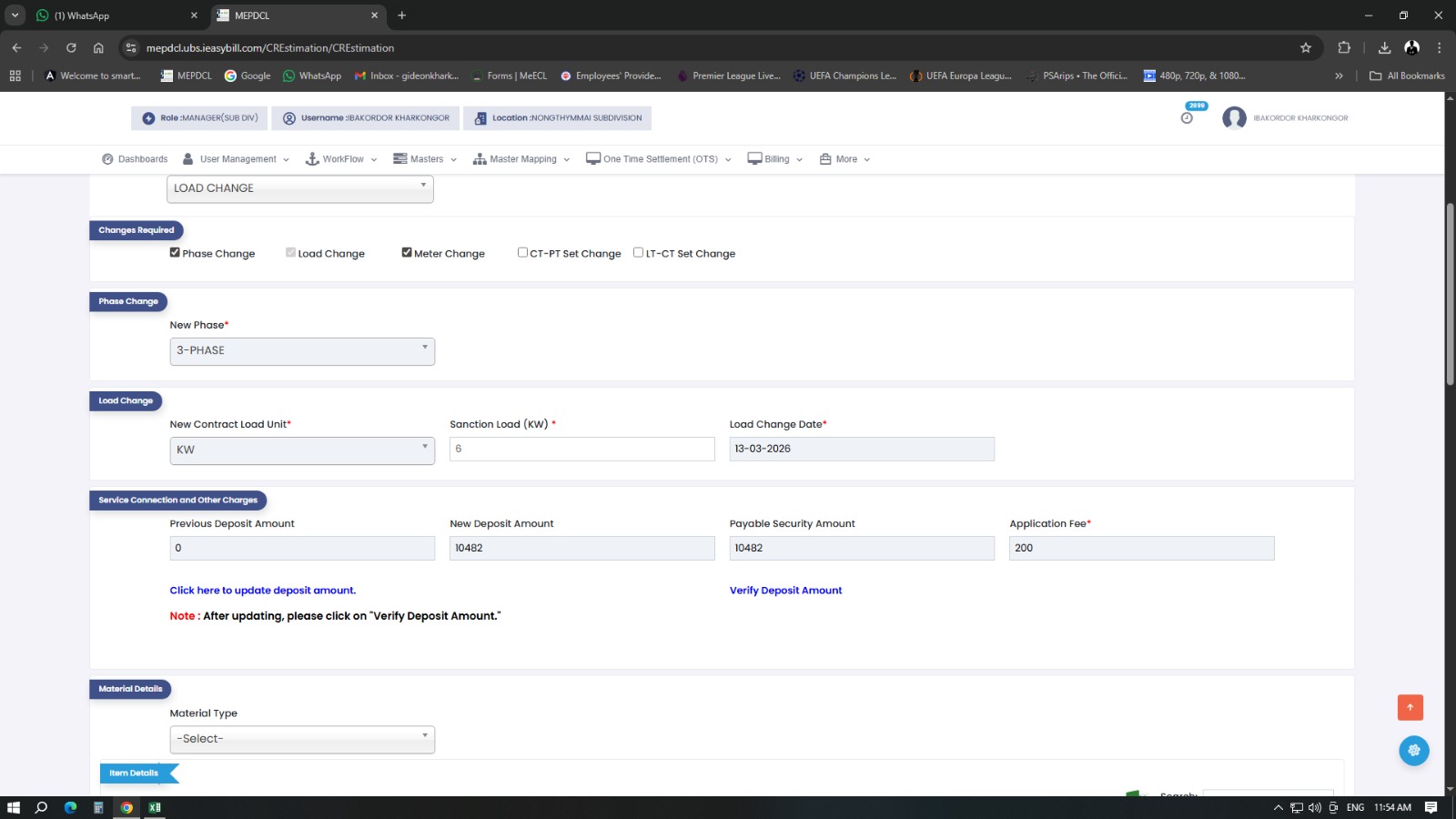Image resolution: width=1456 pixels, height=819 pixels.
Task: Open Chrome downloads icon in toolbar
Action: click(1384, 48)
